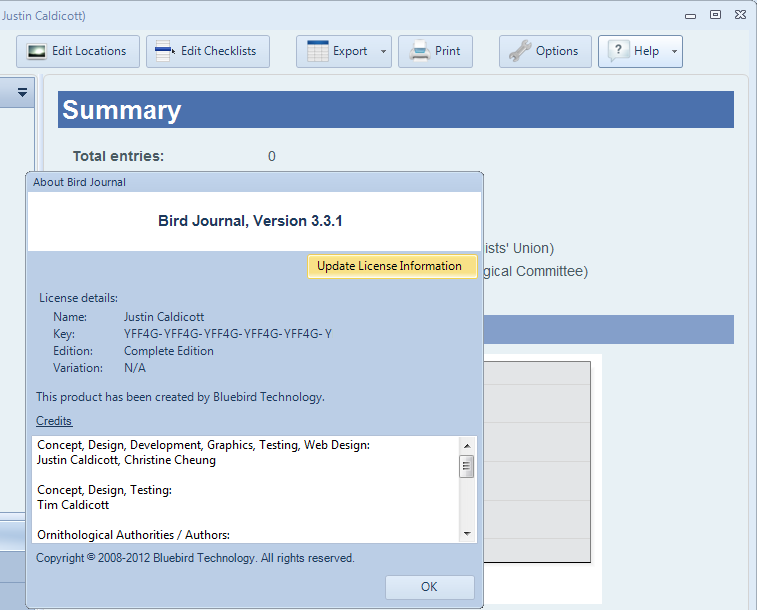Click the license key text YFF4G
Screen dimensions: 757x610
(x=228, y=334)
